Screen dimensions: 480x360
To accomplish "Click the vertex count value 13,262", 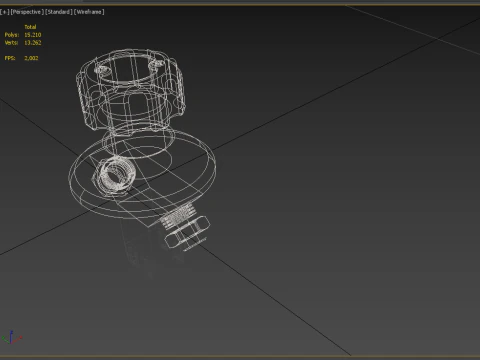I will point(33,43).
